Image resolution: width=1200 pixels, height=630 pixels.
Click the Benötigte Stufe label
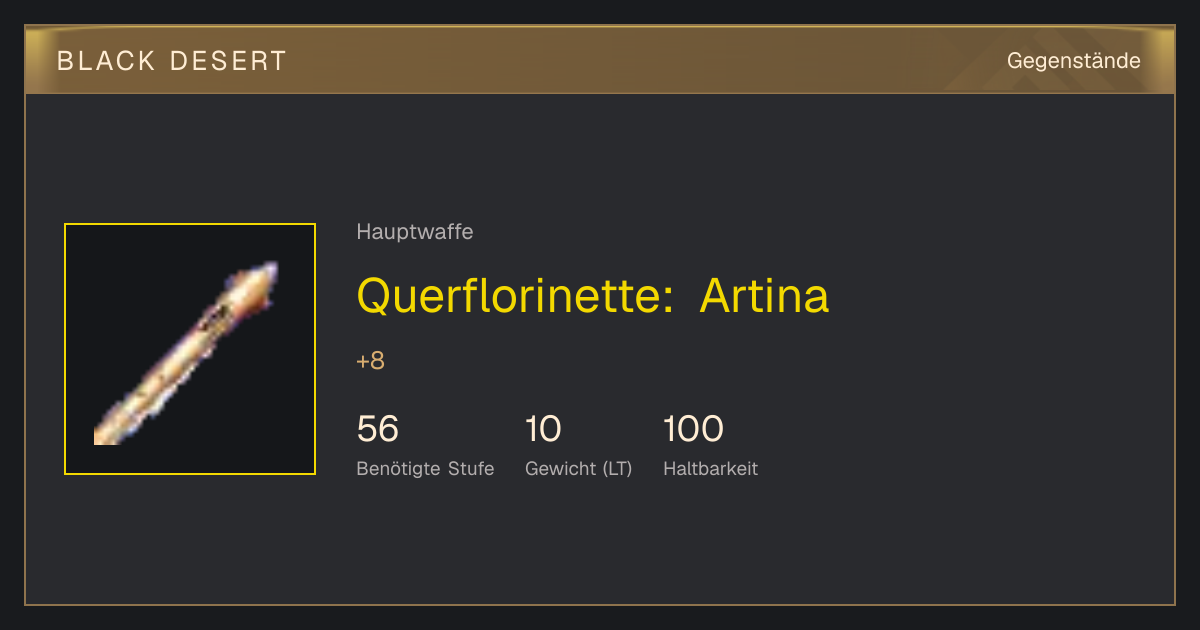[425, 468]
